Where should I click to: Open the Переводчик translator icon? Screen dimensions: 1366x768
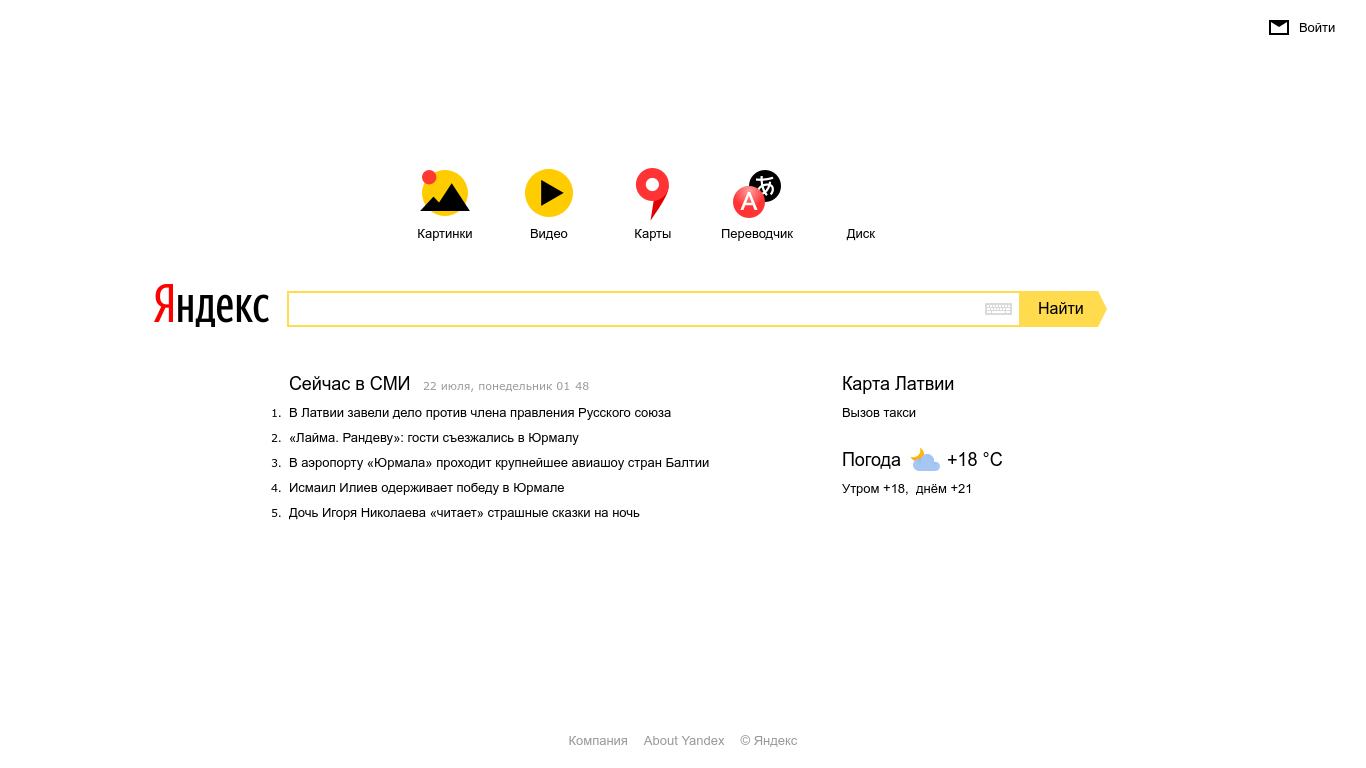tap(757, 194)
